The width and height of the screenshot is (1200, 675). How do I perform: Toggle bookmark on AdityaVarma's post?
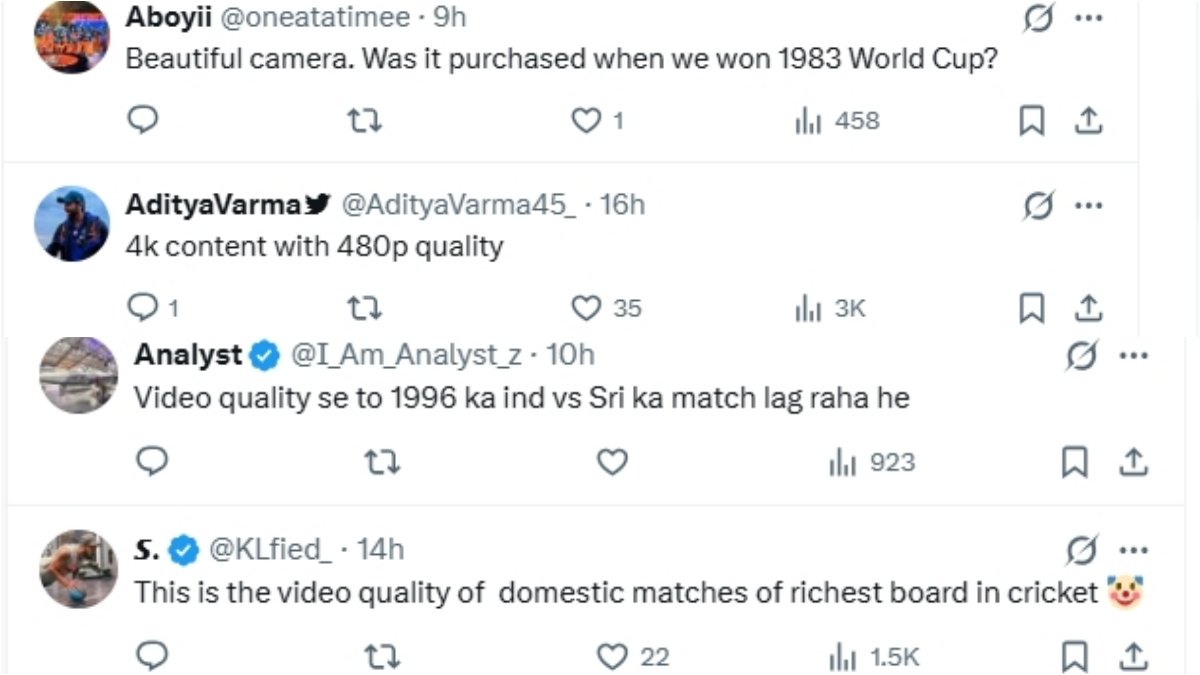pos(1032,309)
